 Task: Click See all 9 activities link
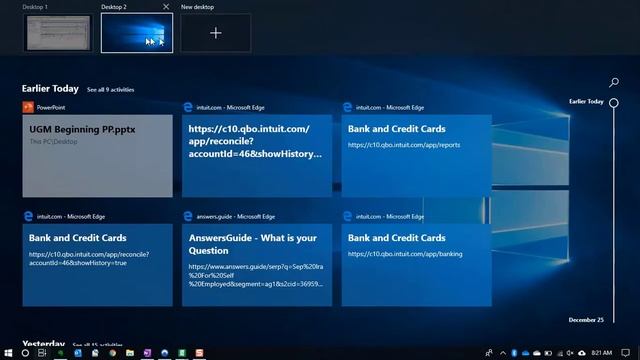110,90
